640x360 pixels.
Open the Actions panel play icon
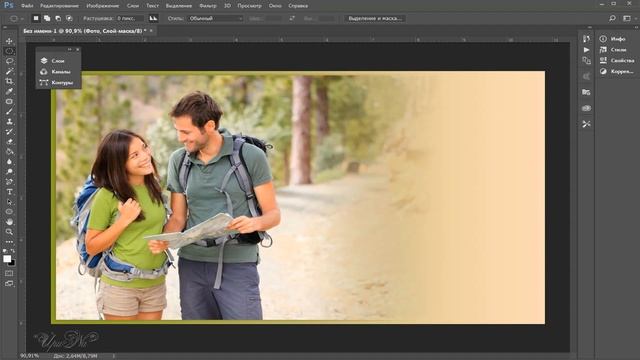click(586, 50)
